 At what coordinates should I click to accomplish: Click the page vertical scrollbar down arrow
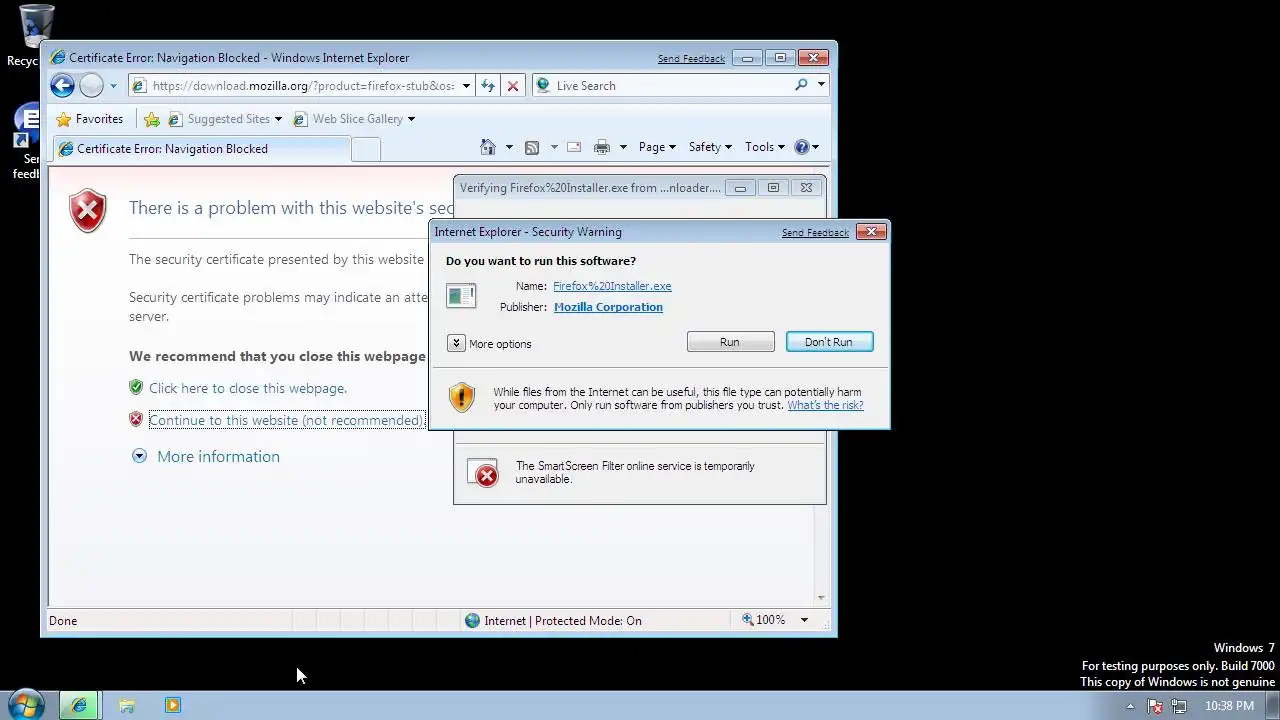coord(821,598)
